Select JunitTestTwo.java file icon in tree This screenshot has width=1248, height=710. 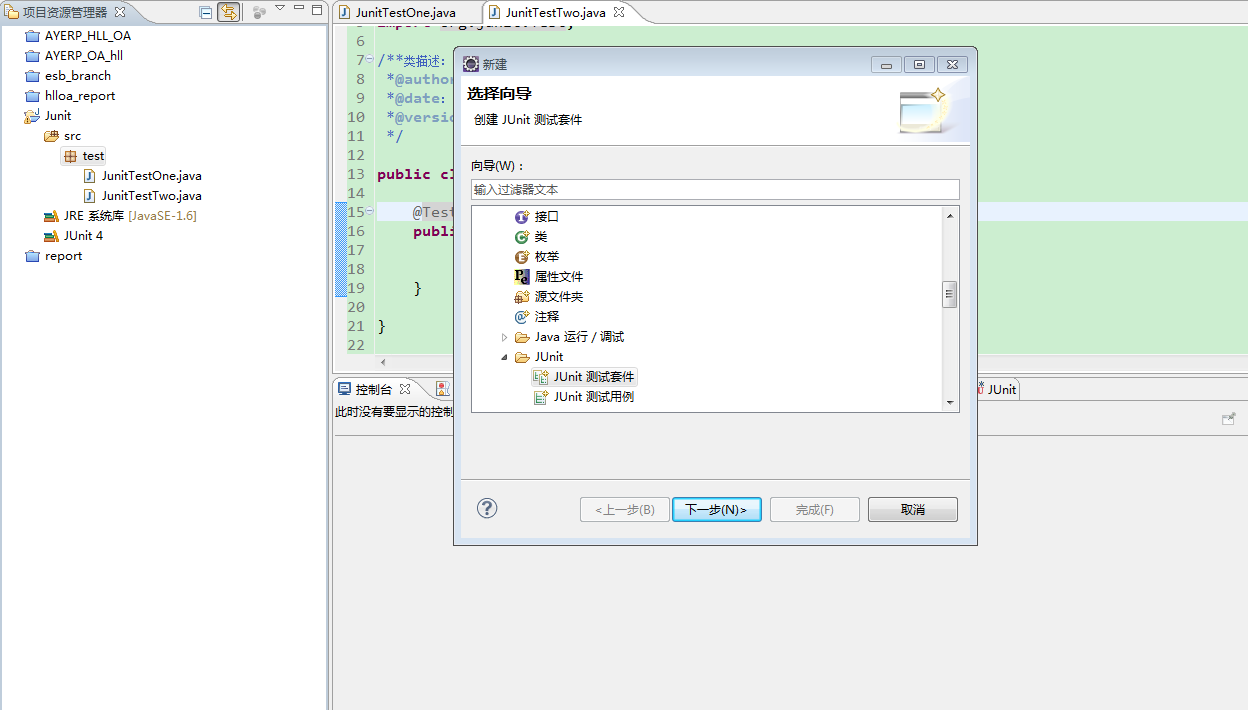90,196
